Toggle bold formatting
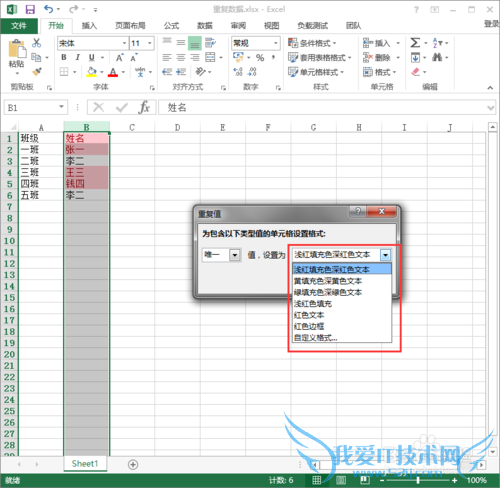 [64, 57]
